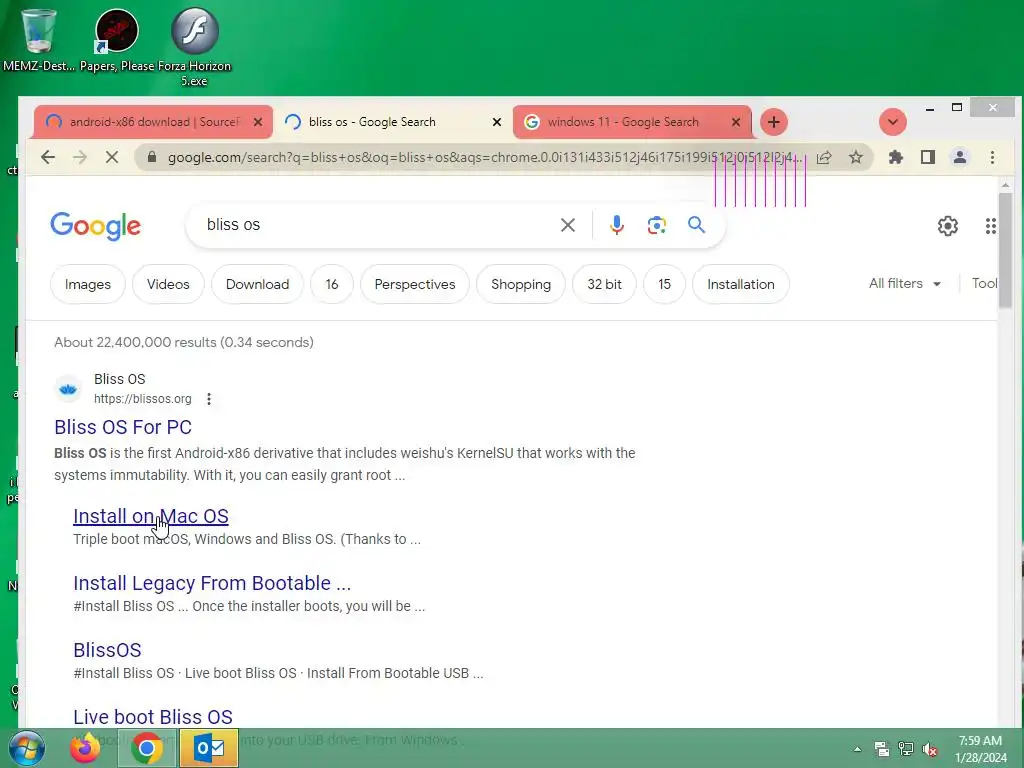Open Install Legacy From Bootable link
Viewport: 1024px width, 768px height.
coord(212,583)
